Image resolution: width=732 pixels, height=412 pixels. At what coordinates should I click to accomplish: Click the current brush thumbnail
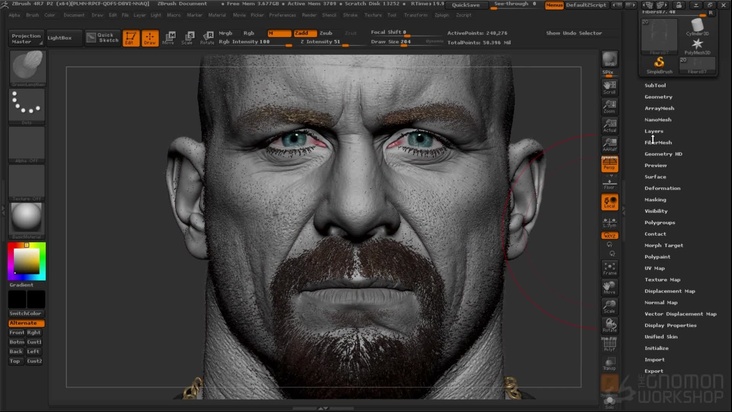point(27,68)
